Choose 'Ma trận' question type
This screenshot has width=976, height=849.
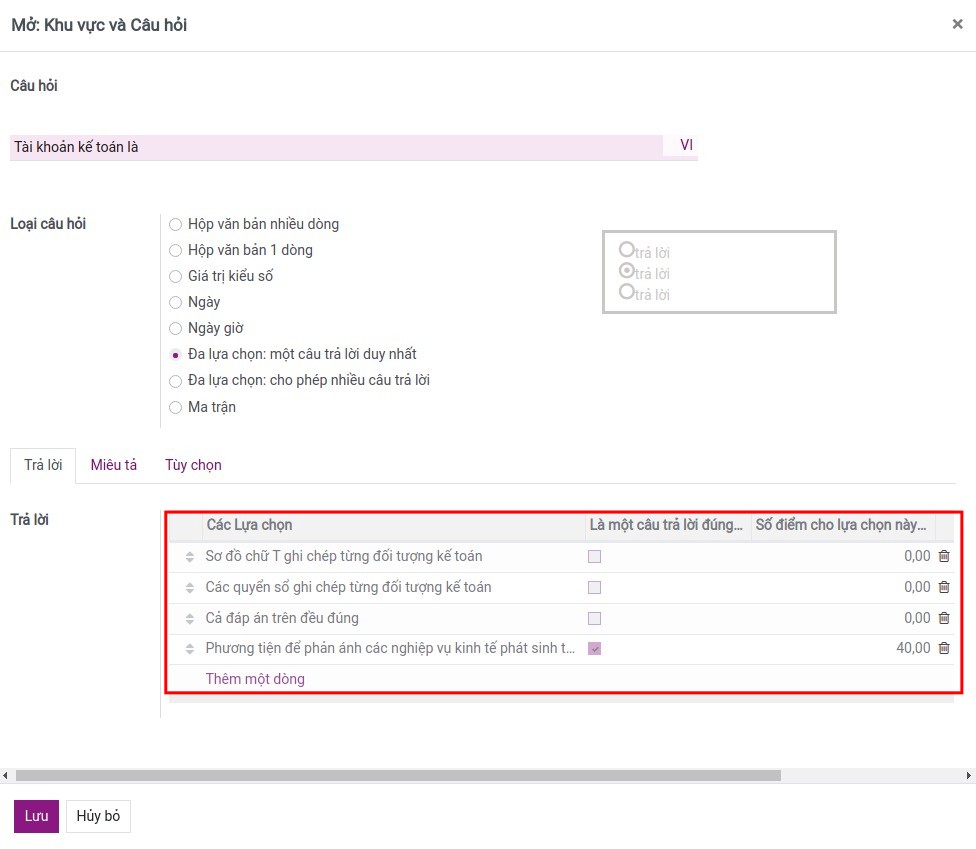coord(176,407)
